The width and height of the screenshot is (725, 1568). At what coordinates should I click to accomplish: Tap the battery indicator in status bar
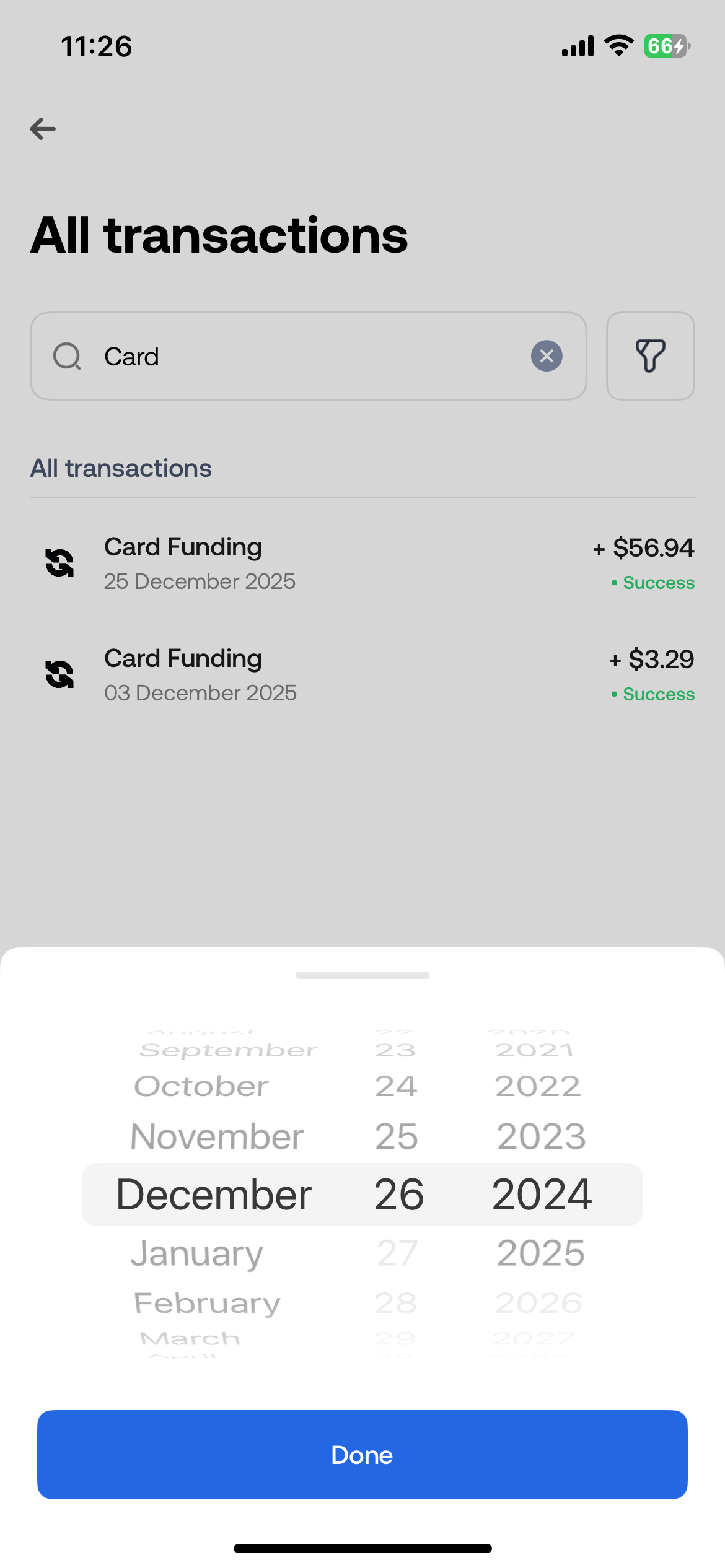[x=667, y=46]
